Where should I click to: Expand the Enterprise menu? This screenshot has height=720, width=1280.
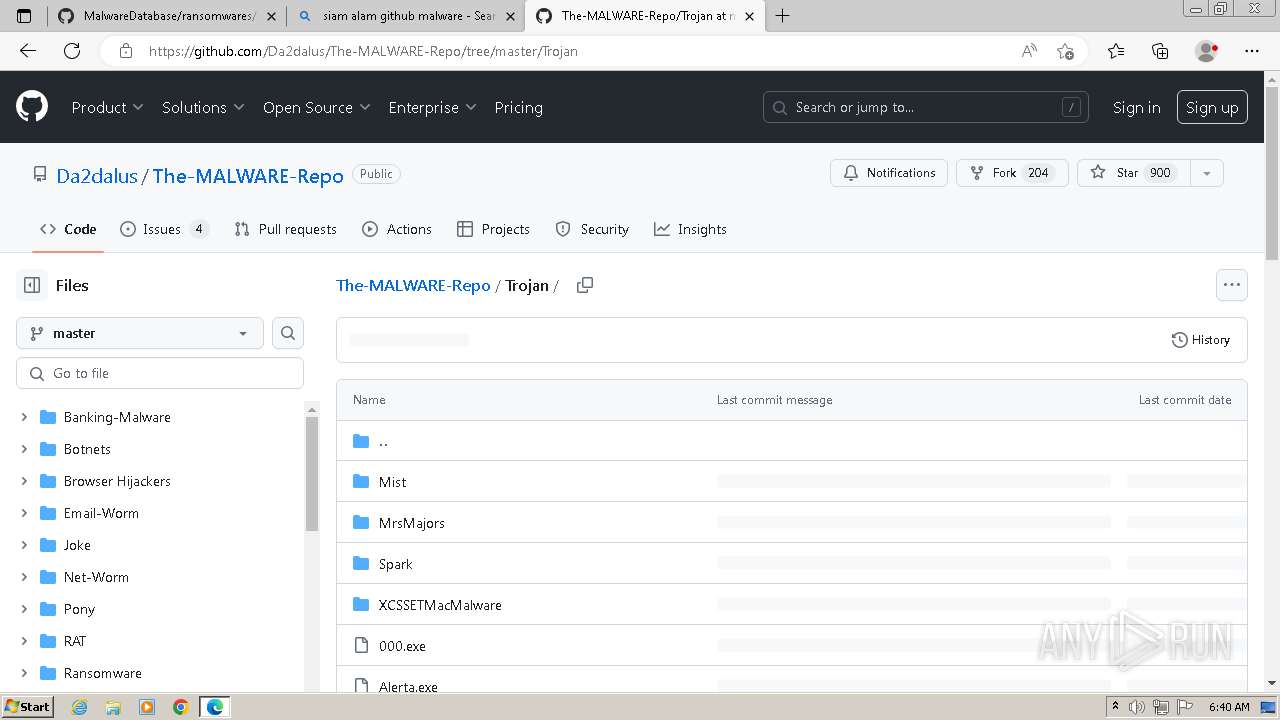click(x=432, y=107)
